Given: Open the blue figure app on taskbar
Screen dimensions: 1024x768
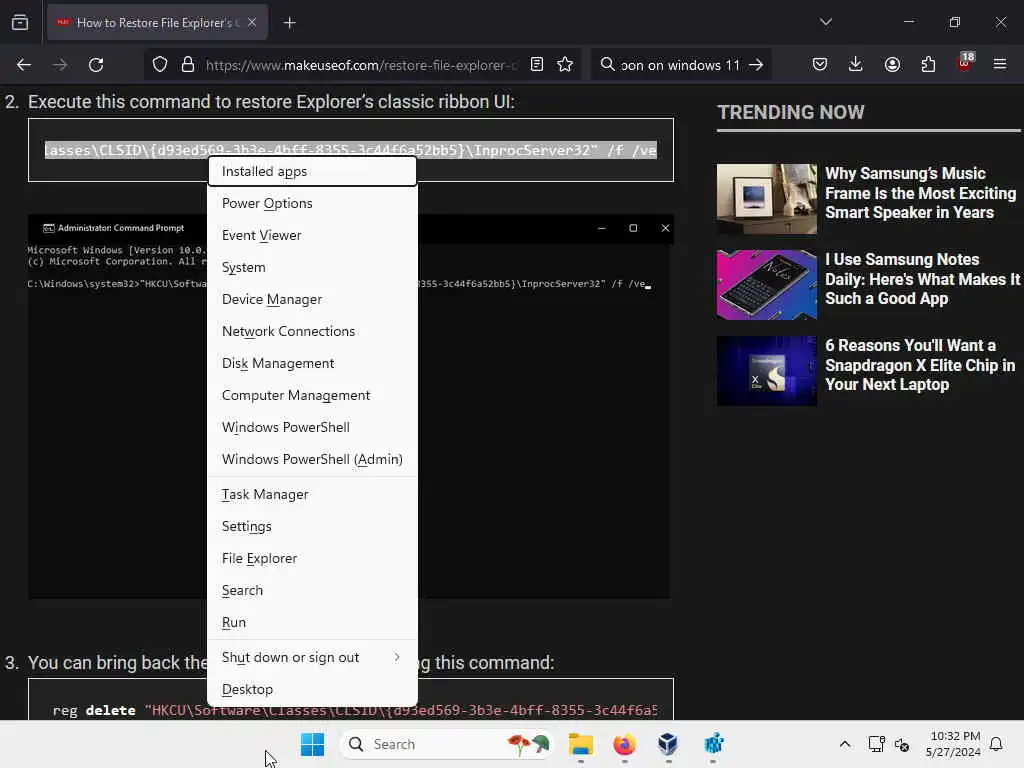Looking at the screenshot, I should [x=713, y=744].
